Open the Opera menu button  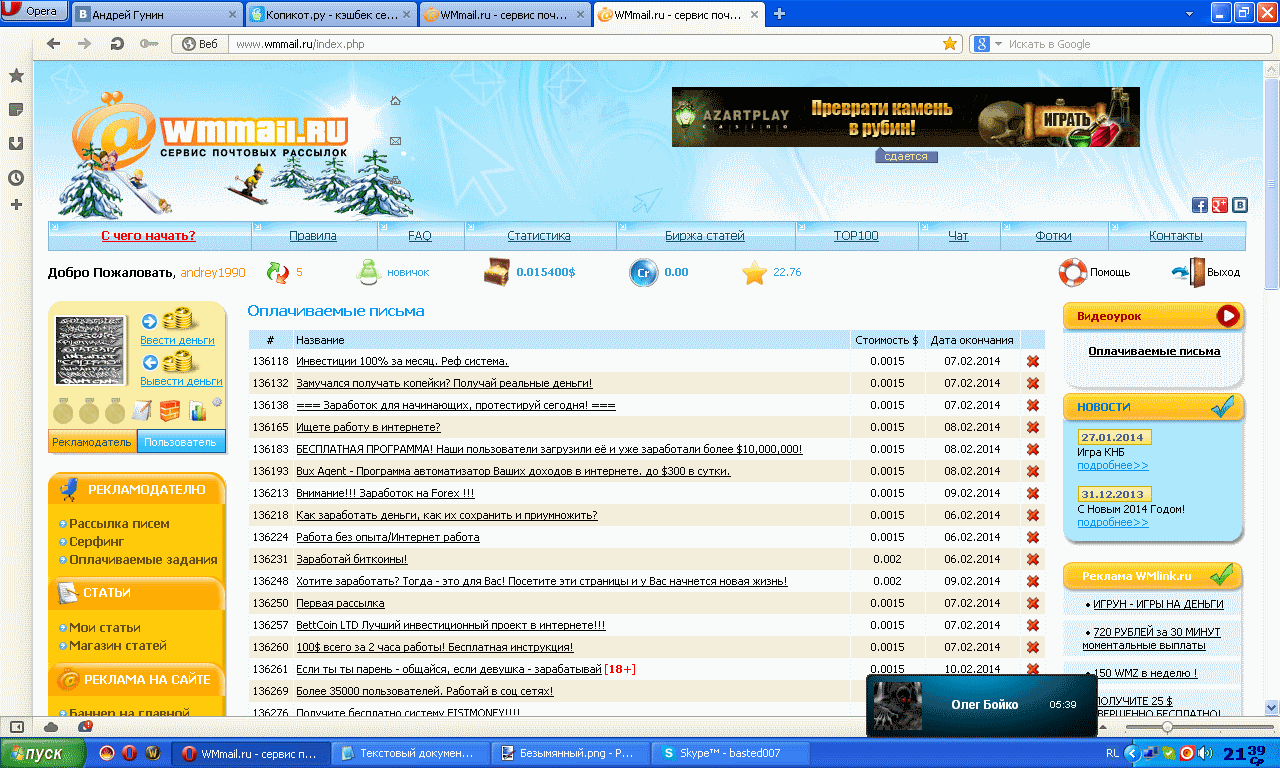click(35, 13)
